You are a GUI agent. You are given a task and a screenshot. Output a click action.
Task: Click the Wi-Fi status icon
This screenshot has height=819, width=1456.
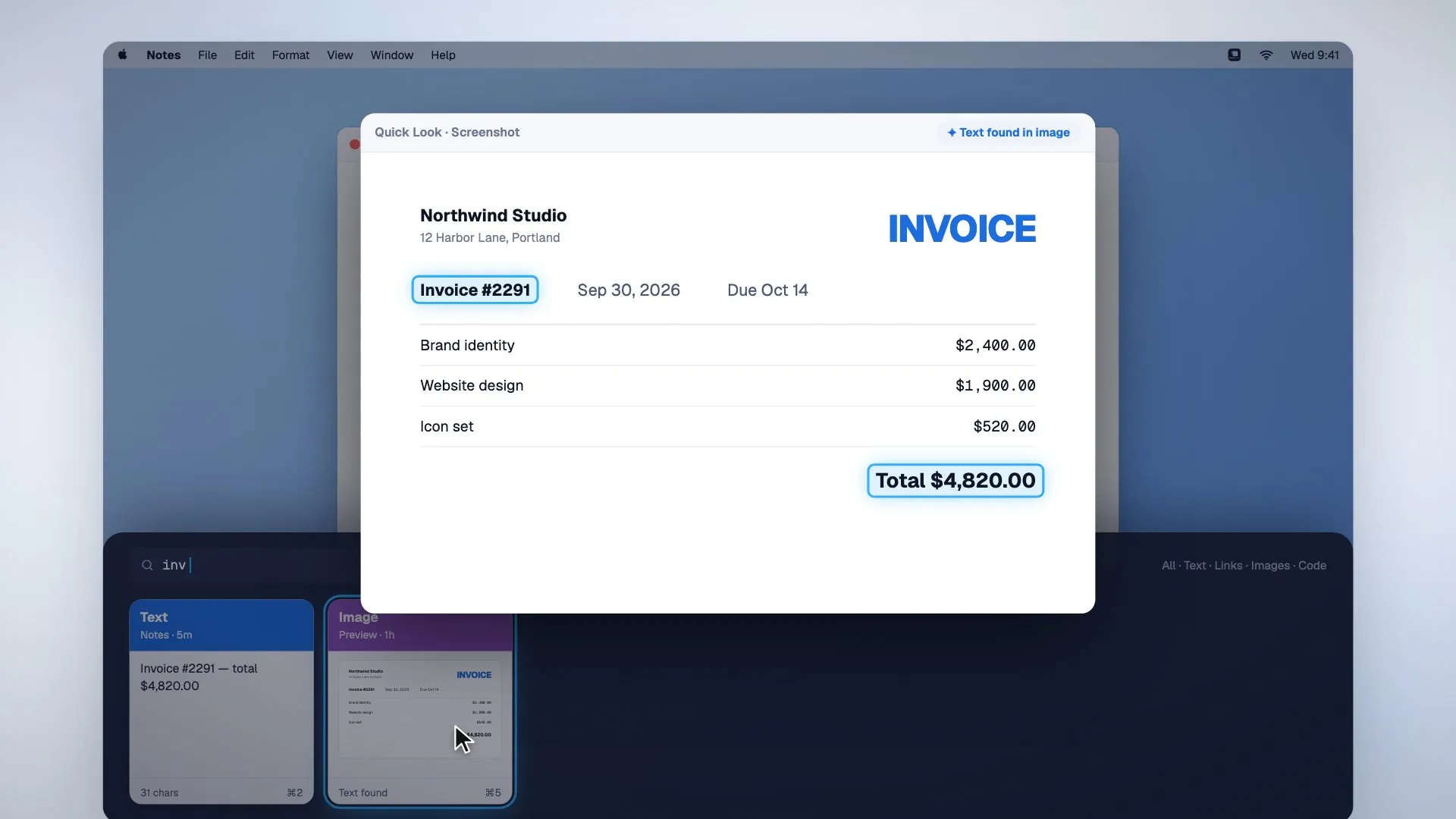(x=1266, y=55)
